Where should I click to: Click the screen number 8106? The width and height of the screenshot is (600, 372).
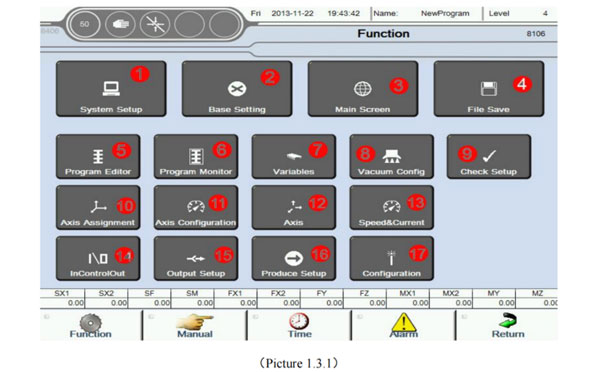pos(536,34)
